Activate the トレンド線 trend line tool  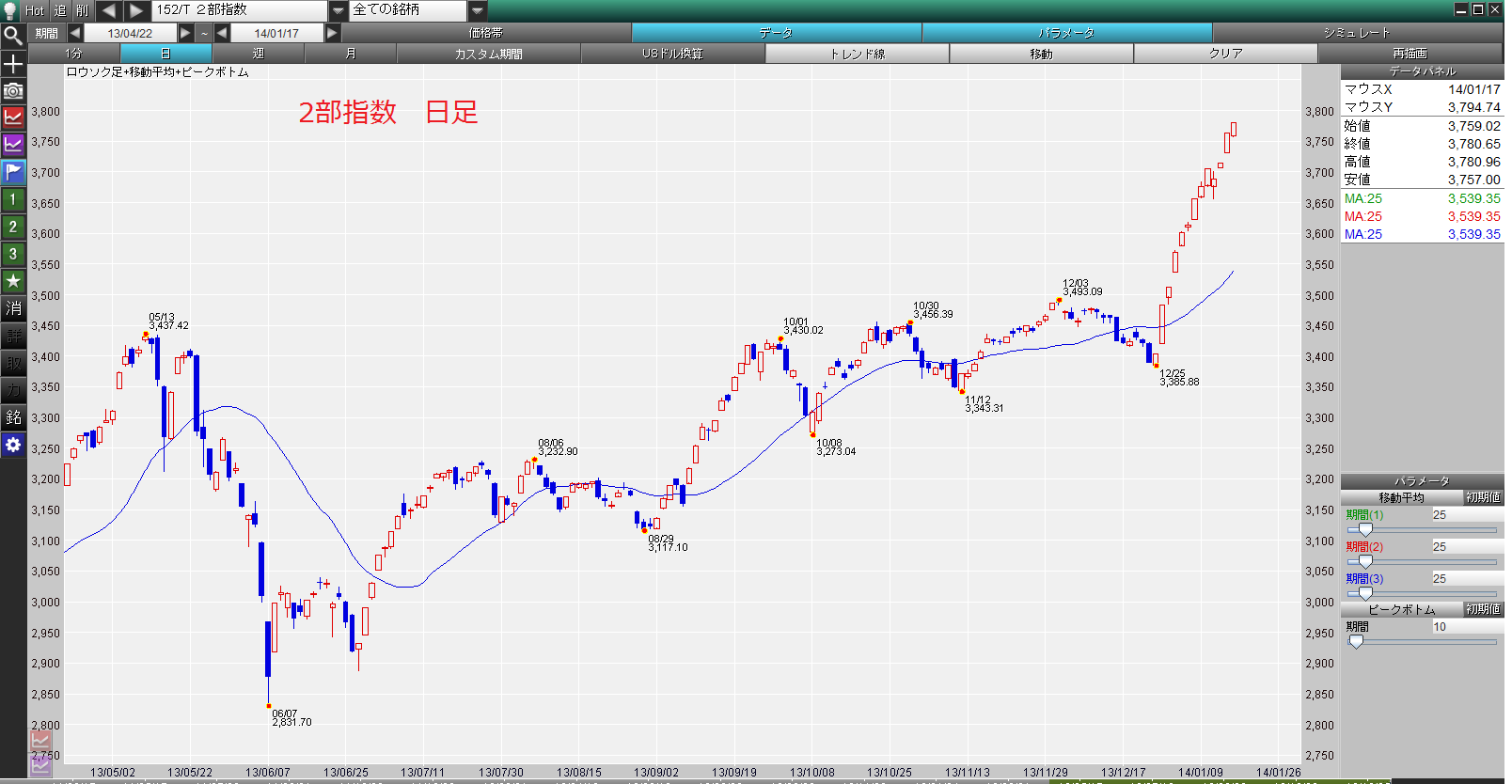857,54
